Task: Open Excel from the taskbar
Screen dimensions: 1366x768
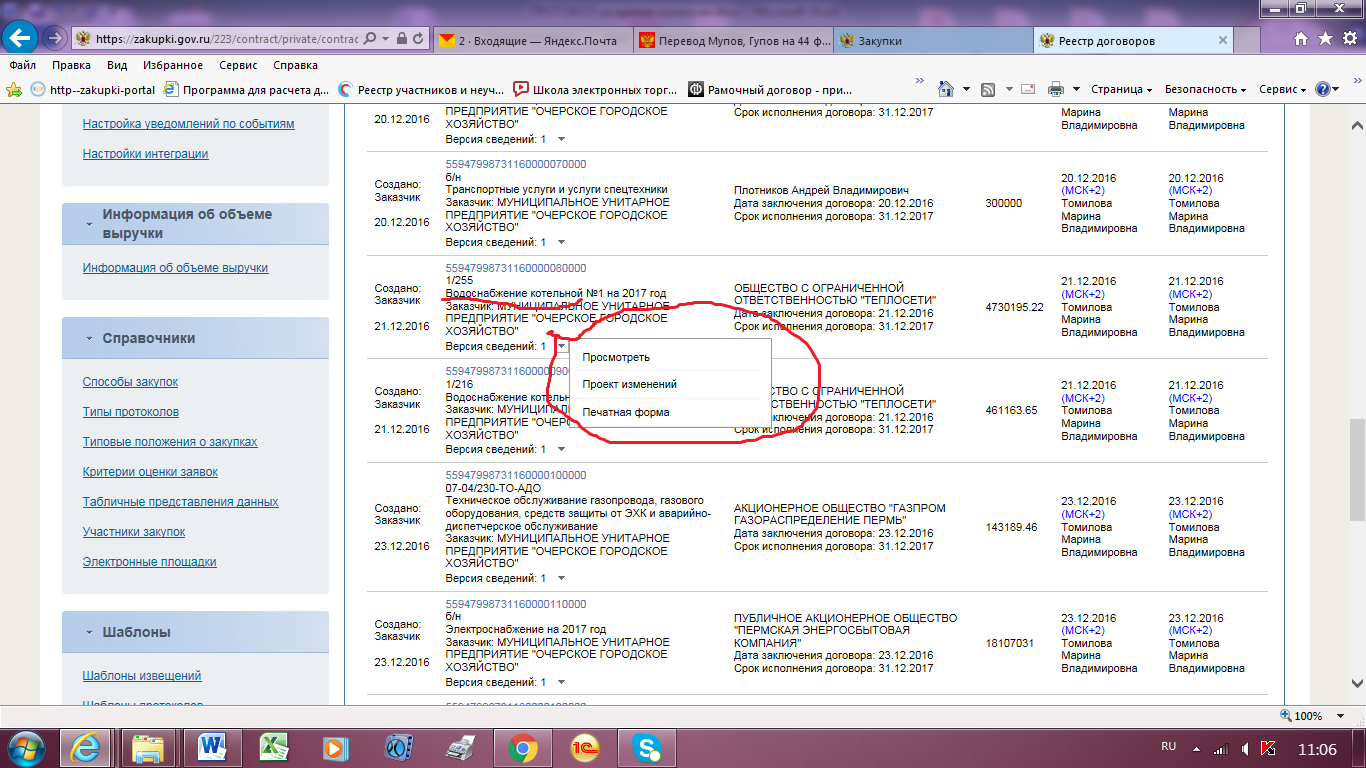Action: [x=271, y=747]
